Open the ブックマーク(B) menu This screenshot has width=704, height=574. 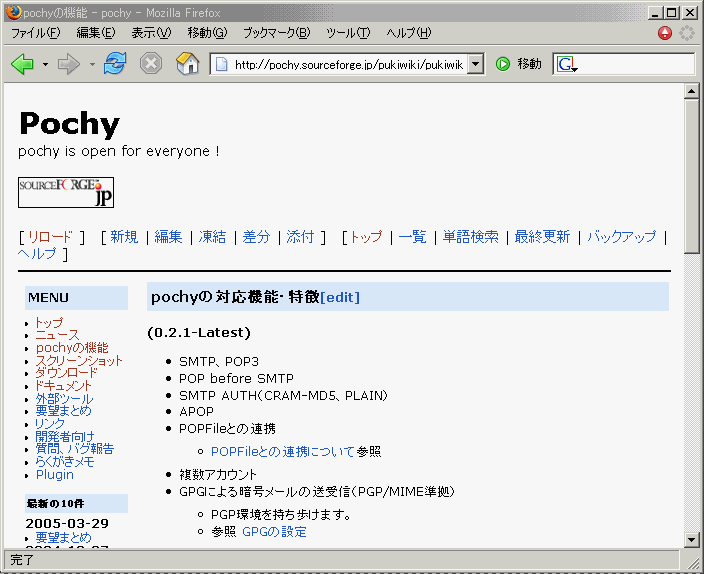(x=277, y=33)
